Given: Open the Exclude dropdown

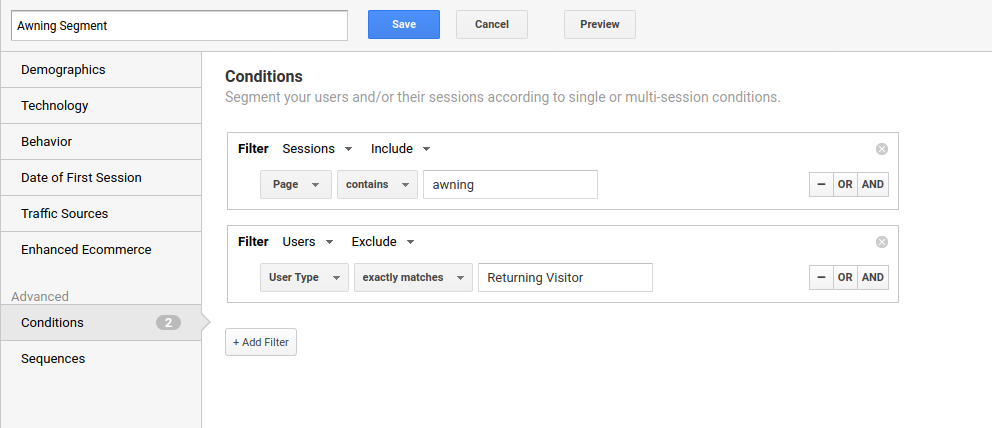Looking at the screenshot, I should pyautogui.click(x=383, y=242).
